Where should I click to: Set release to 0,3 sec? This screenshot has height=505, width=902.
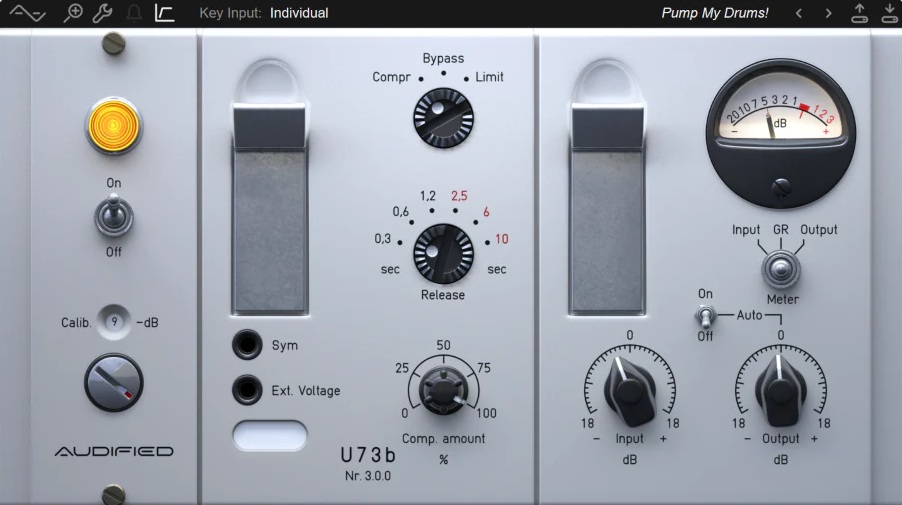point(383,239)
